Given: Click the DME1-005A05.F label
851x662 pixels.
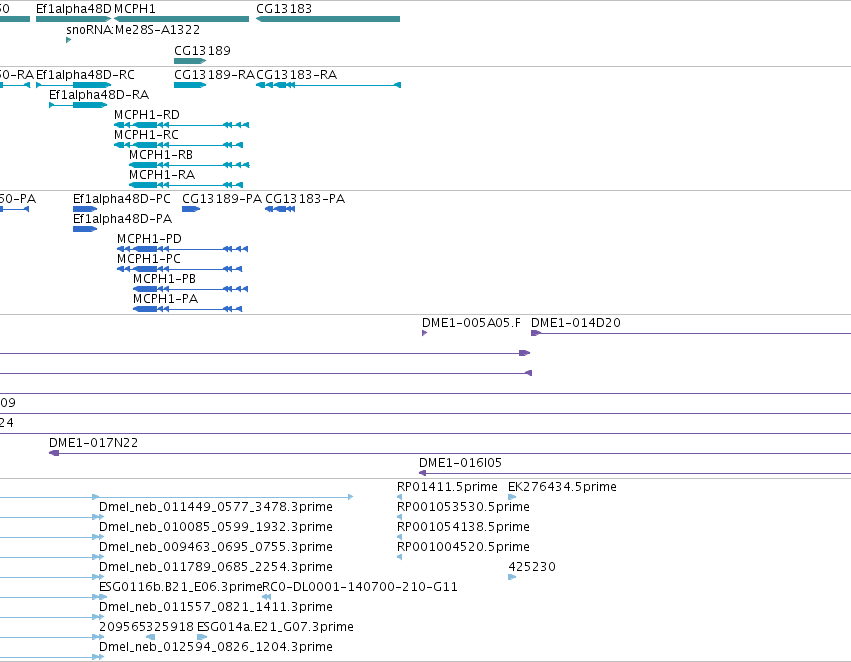Looking at the screenshot, I should (x=471, y=323).
